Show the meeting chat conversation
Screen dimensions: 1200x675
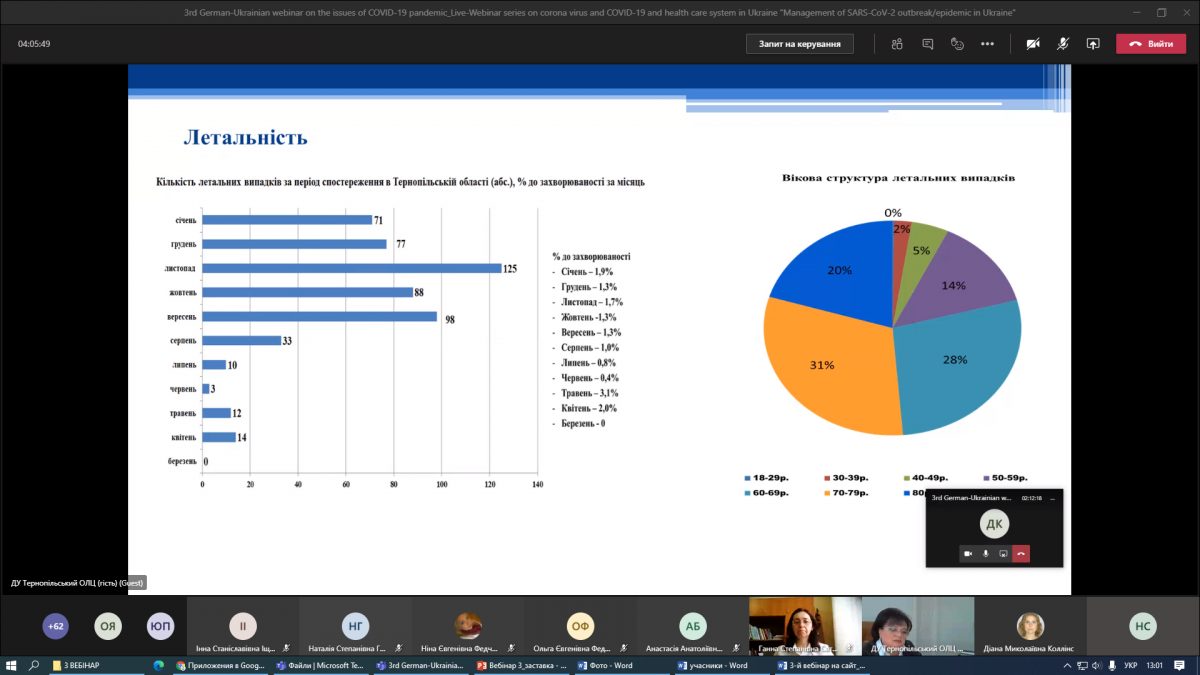click(927, 44)
